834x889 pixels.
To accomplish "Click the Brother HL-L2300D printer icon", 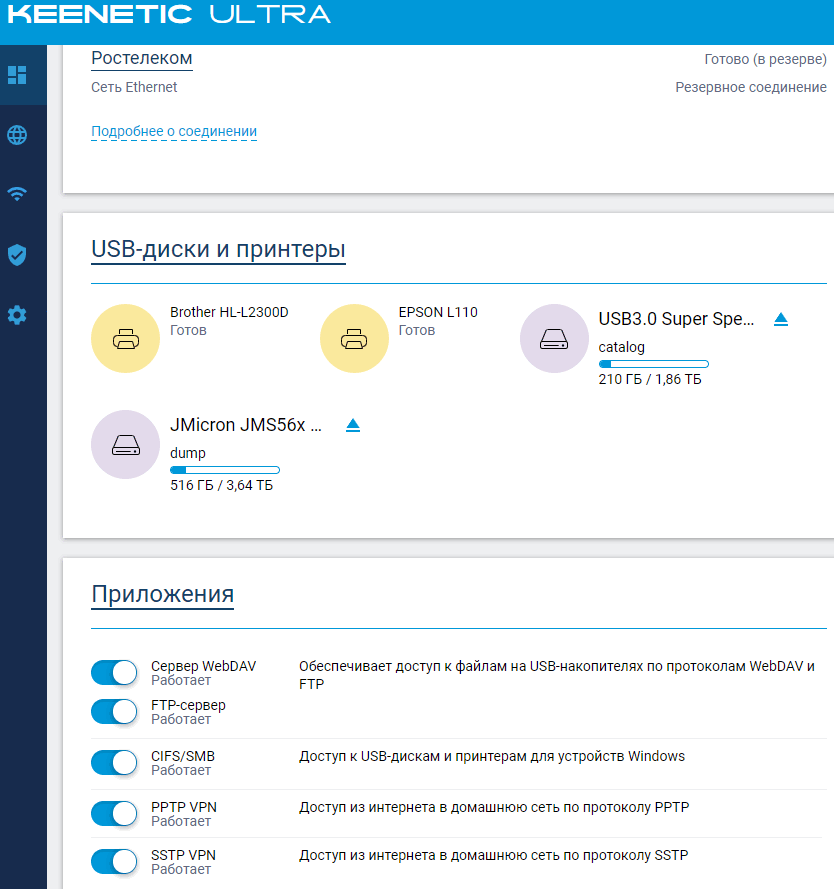I will [126, 340].
